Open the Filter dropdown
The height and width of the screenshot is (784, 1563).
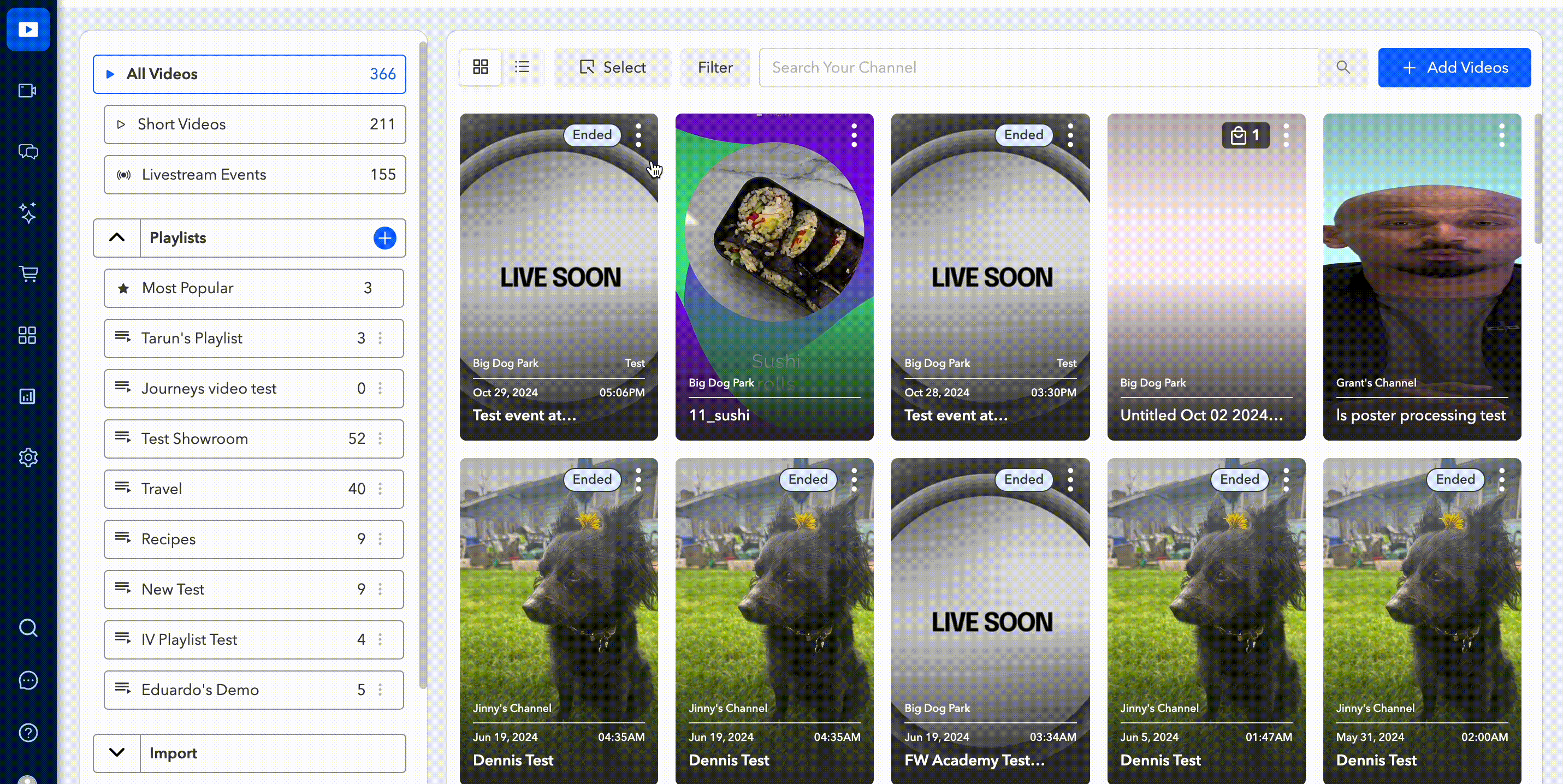[714, 67]
